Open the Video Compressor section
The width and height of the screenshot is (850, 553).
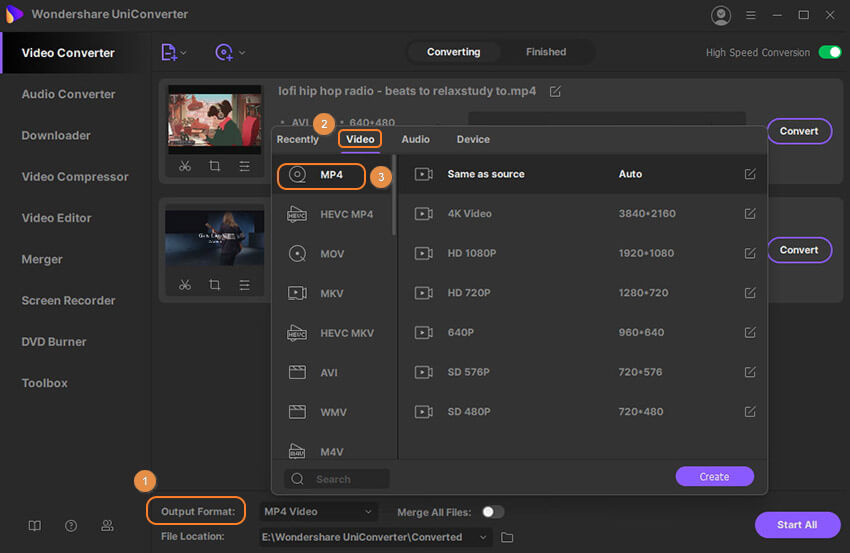tap(75, 177)
